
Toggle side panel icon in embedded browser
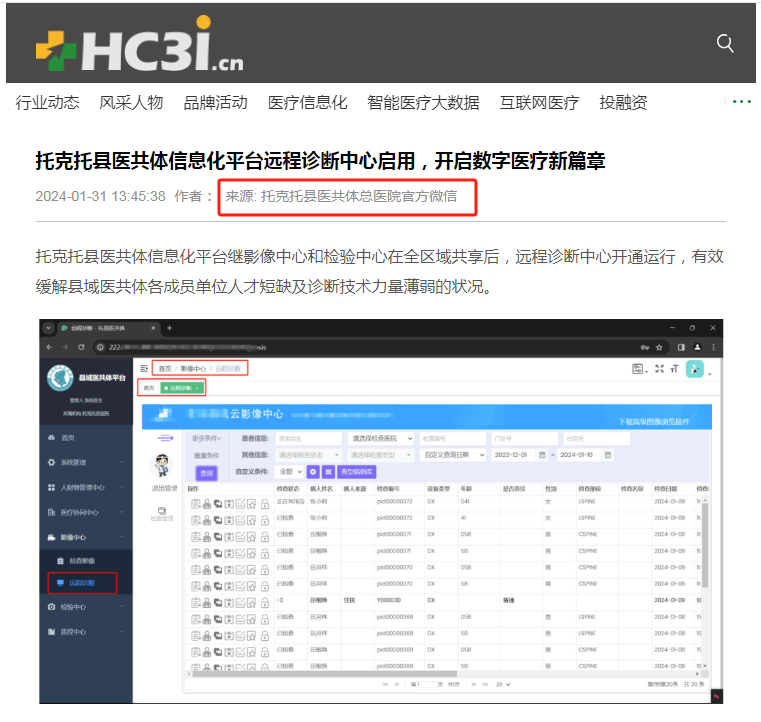click(681, 347)
